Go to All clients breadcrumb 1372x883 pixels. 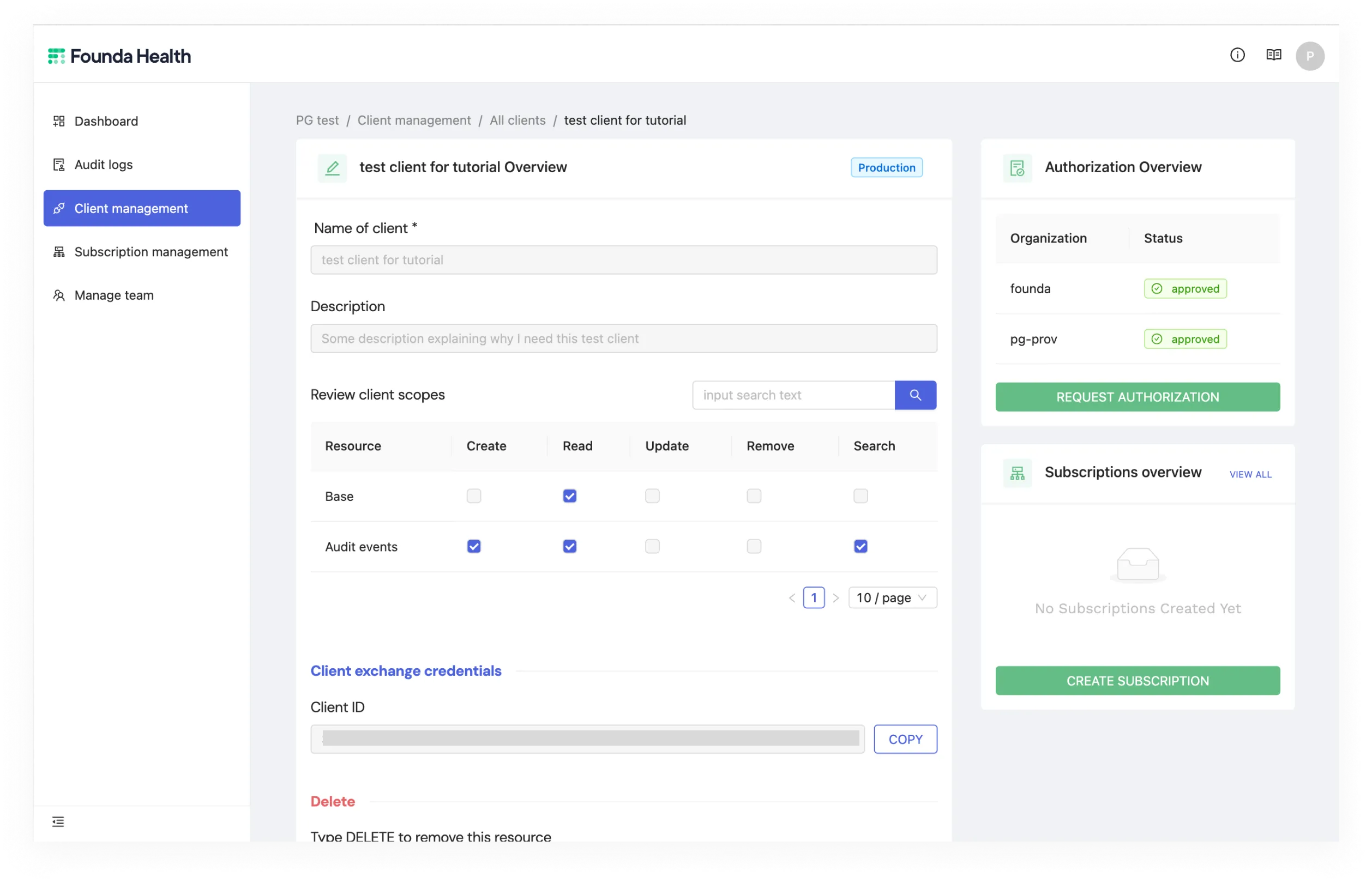(x=517, y=120)
